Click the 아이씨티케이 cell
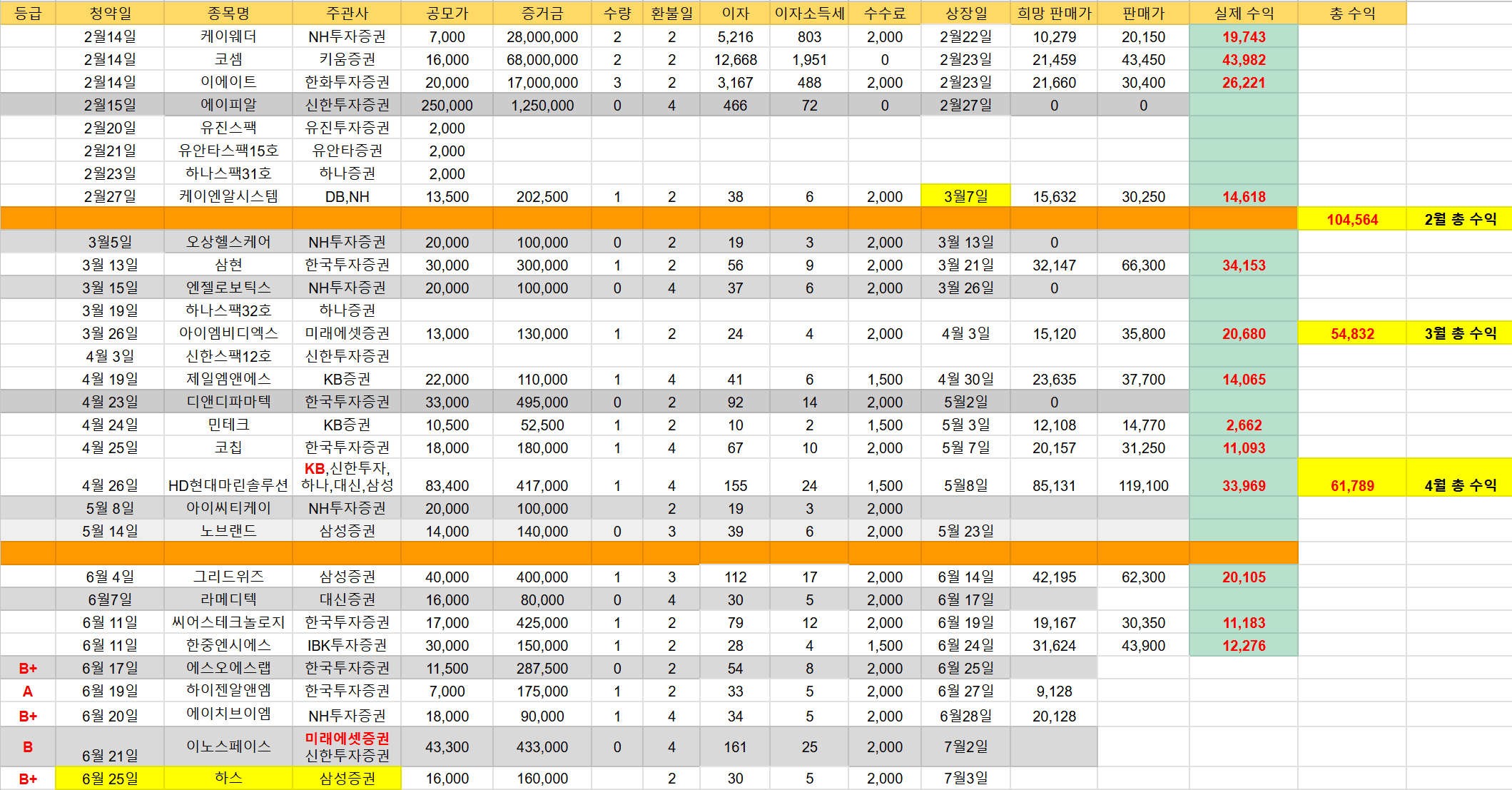Viewport: 1512px width, 790px height. [228, 508]
